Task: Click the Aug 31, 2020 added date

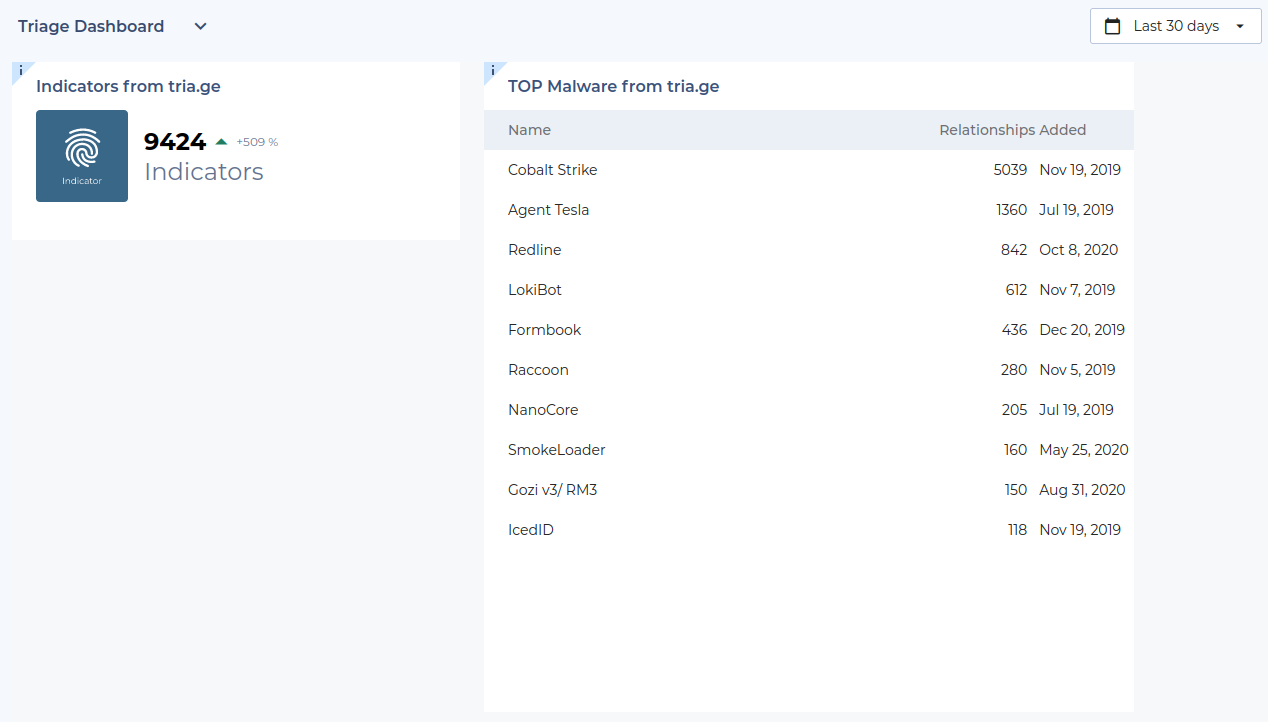Action: (1082, 490)
